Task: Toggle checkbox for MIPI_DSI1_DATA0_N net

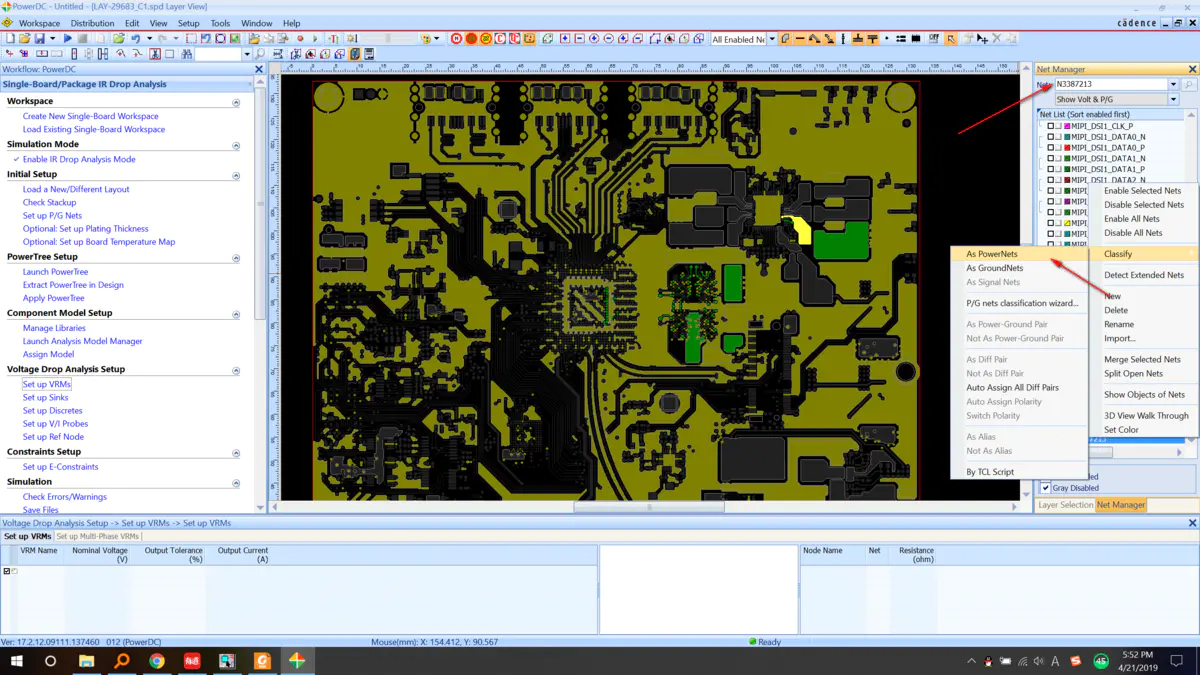Action: (1051, 137)
